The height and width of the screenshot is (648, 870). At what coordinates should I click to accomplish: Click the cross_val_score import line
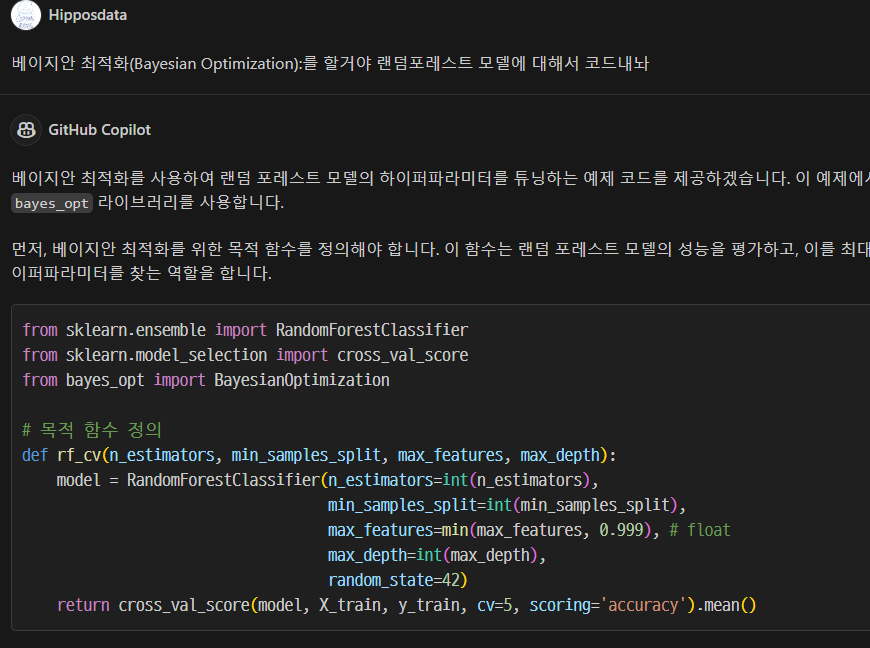tap(245, 355)
